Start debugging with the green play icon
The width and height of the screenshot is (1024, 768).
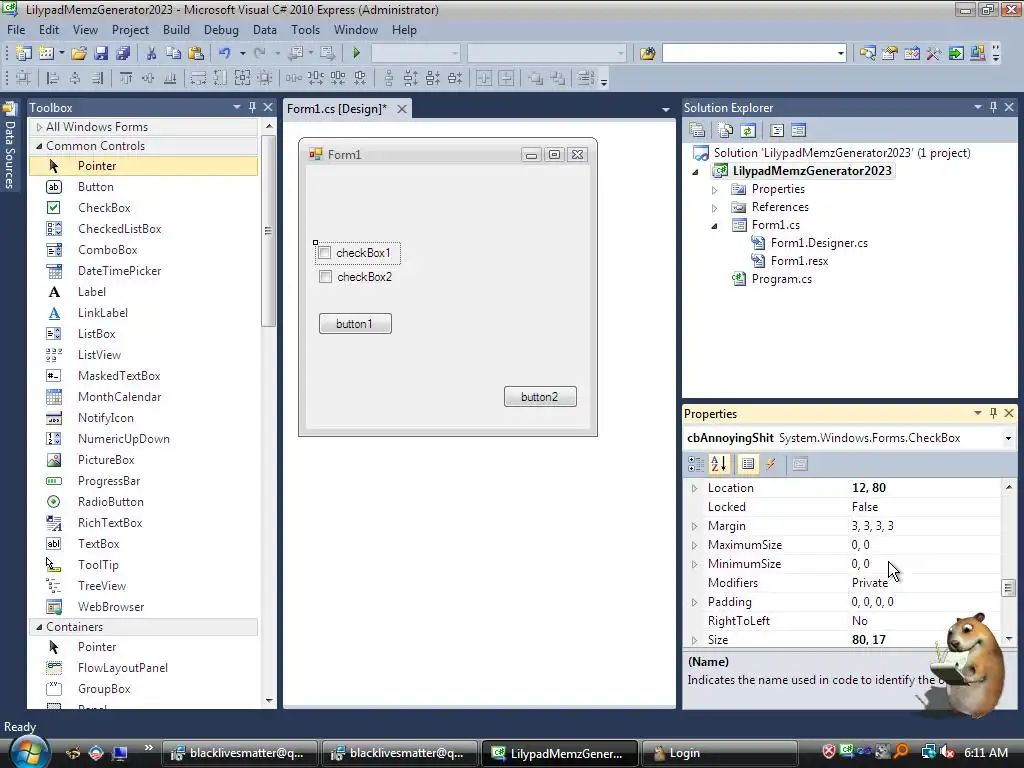click(357, 53)
